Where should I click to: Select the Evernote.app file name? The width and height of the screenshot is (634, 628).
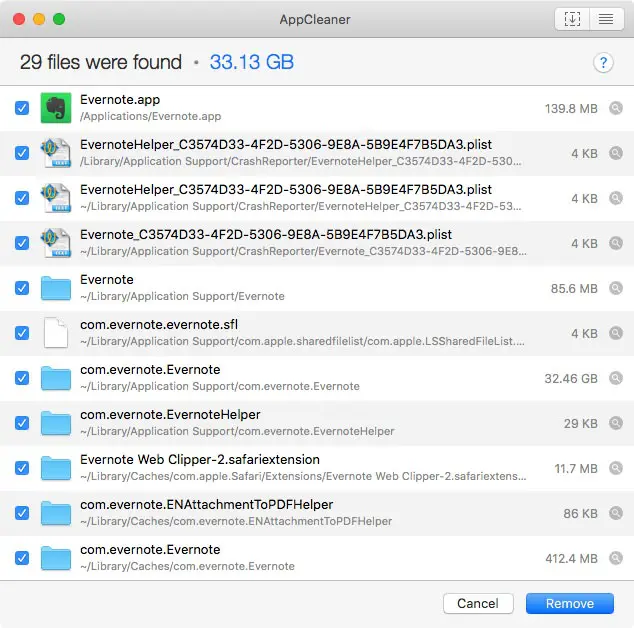point(120,100)
